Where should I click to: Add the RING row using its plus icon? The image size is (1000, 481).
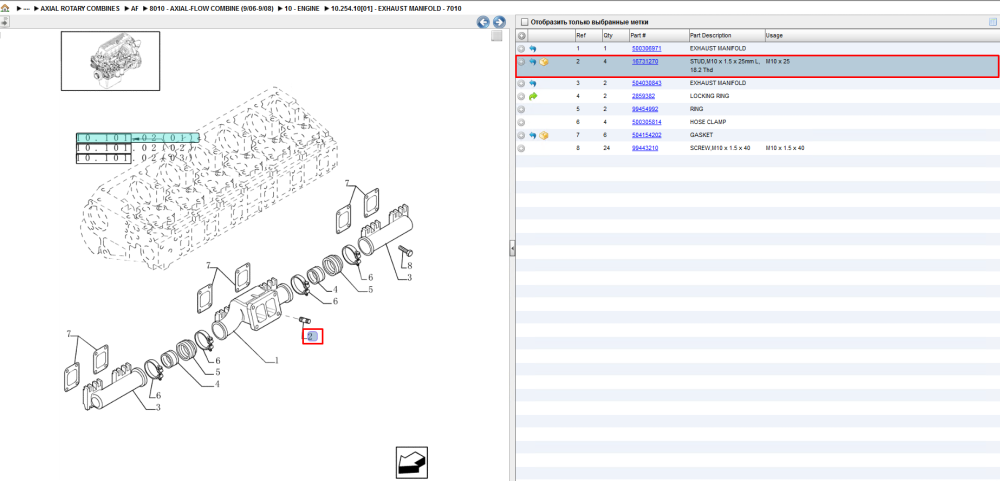521,109
